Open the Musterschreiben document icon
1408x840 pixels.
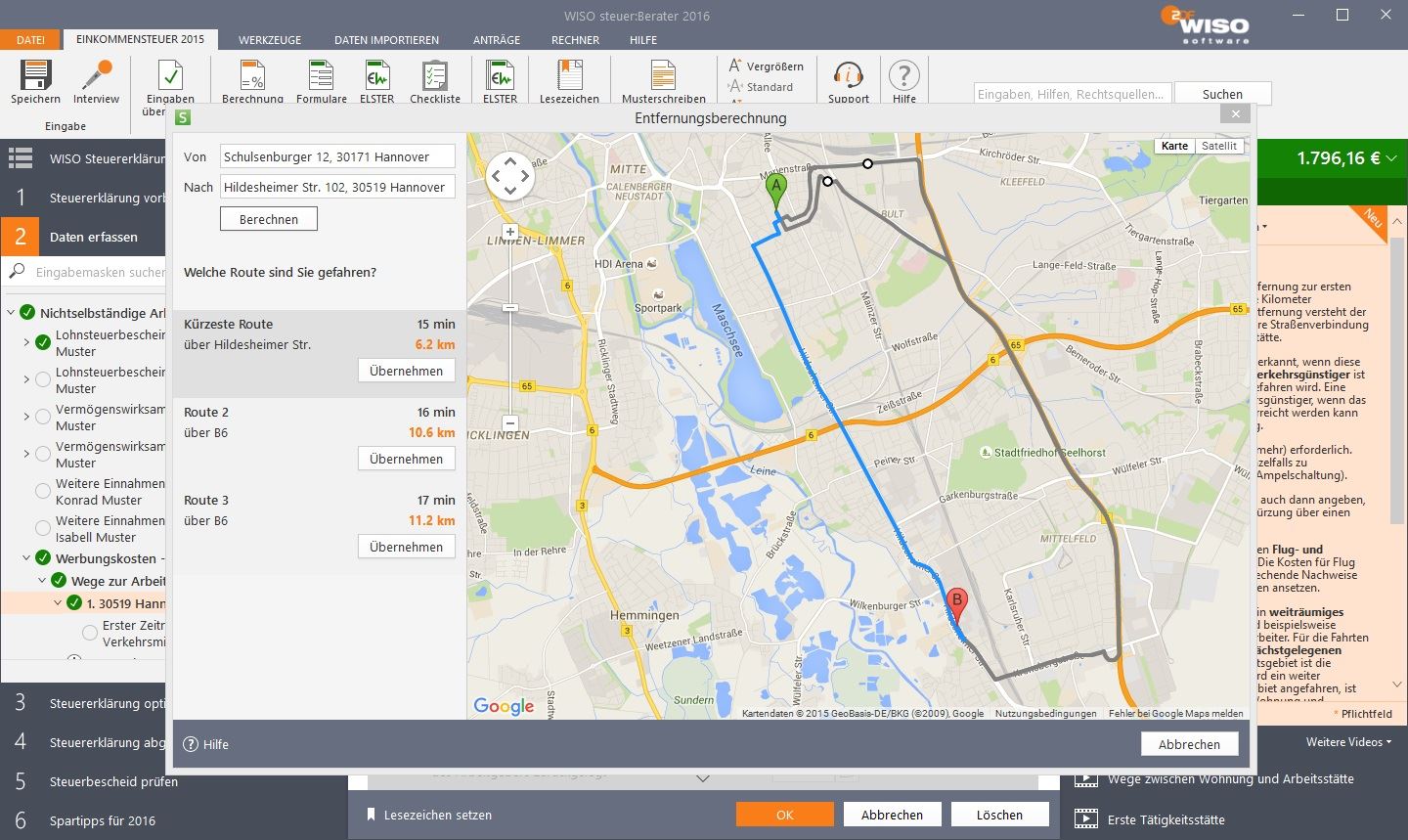663,74
